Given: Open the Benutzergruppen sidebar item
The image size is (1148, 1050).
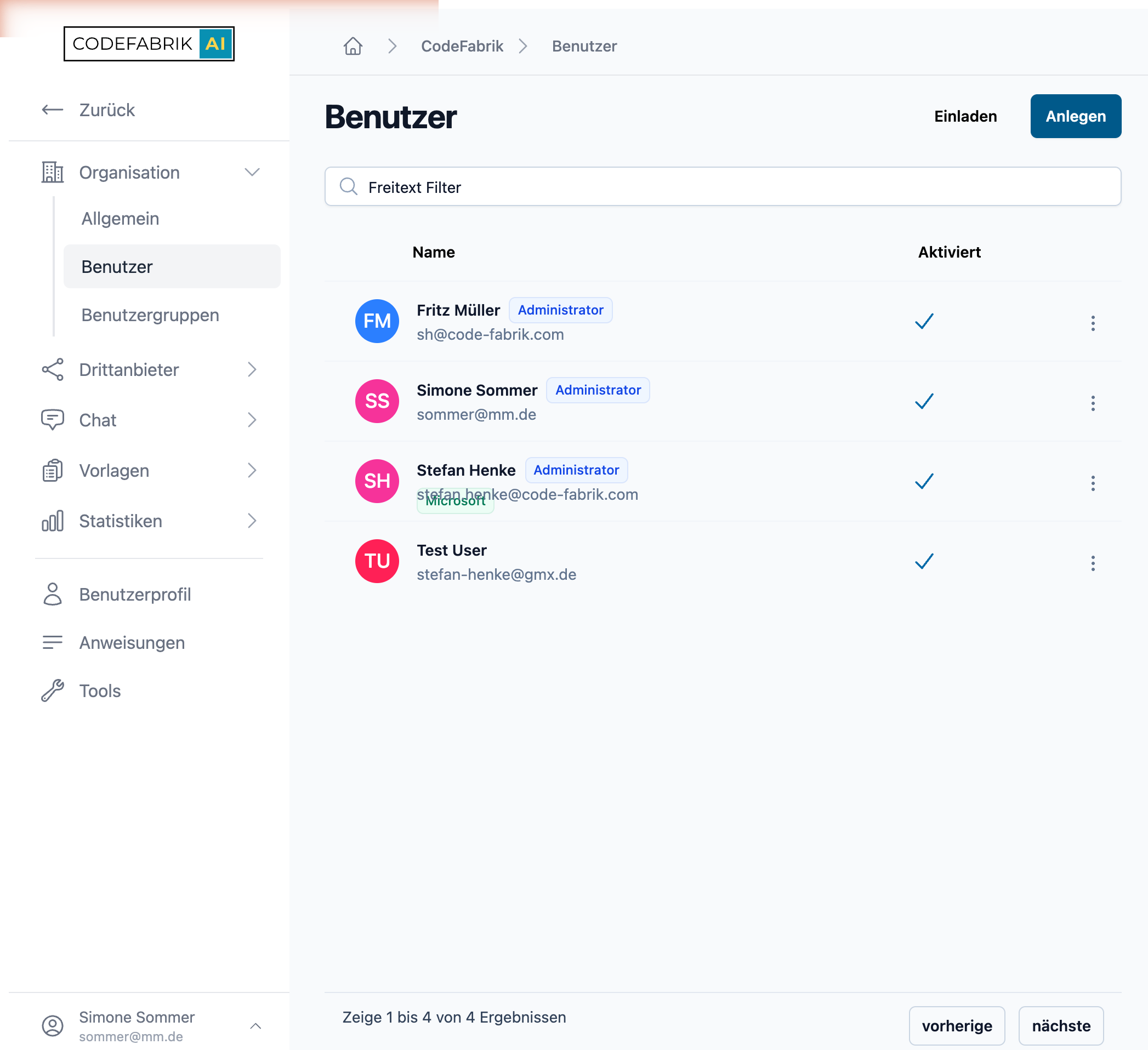Looking at the screenshot, I should coord(172,315).
